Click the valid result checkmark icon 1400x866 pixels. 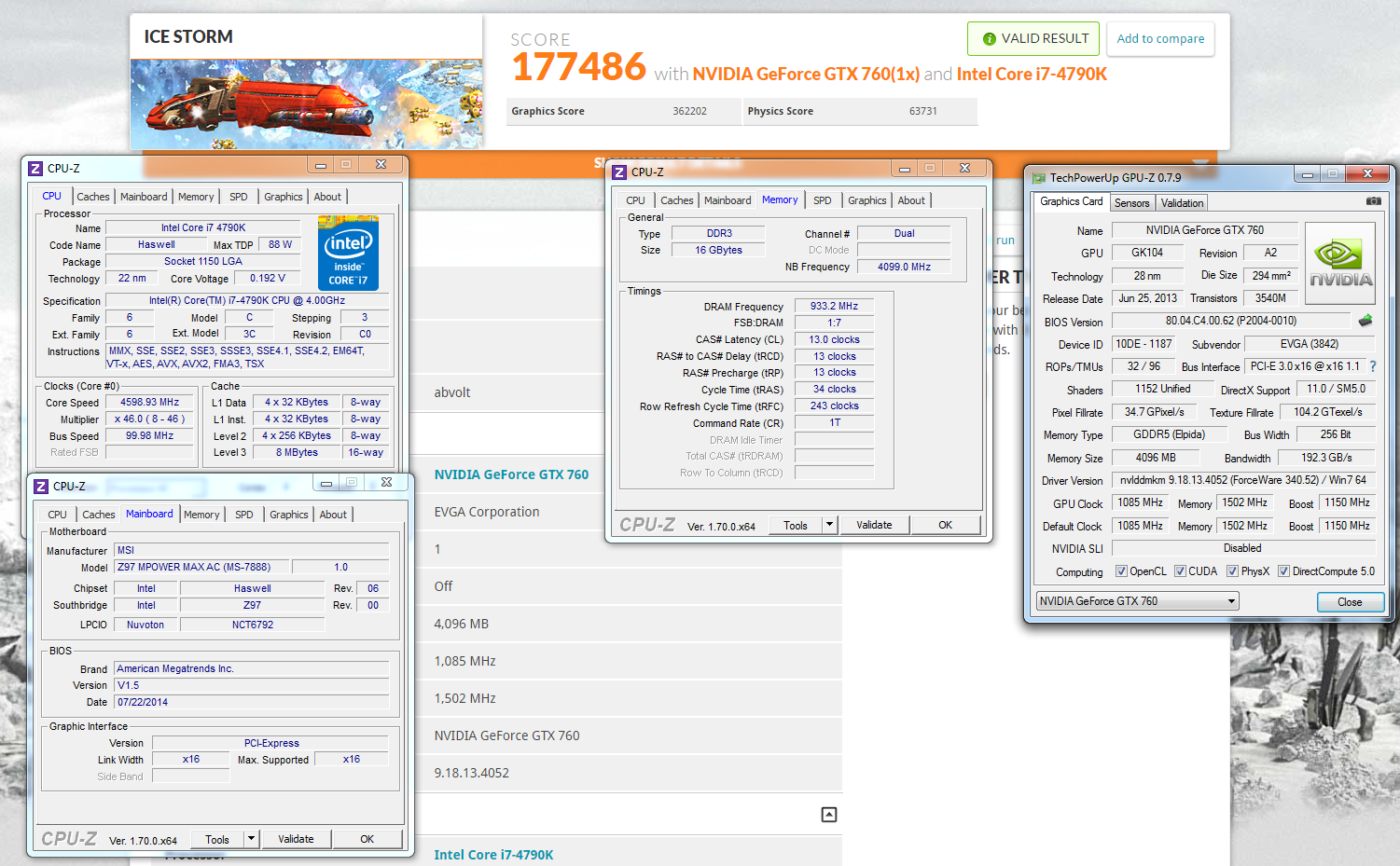(989, 39)
